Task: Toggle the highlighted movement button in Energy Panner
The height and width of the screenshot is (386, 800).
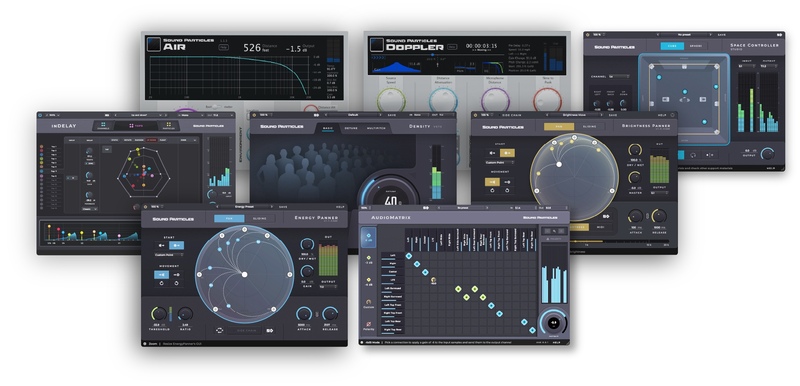Action: [x=161, y=274]
